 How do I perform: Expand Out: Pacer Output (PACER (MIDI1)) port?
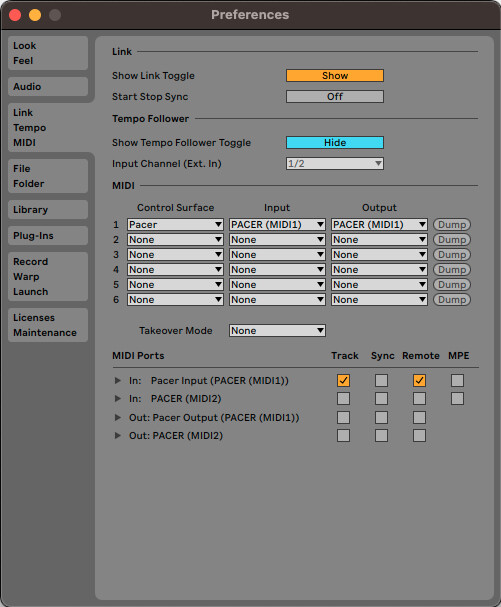pyautogui.click(x=118, y=417)
